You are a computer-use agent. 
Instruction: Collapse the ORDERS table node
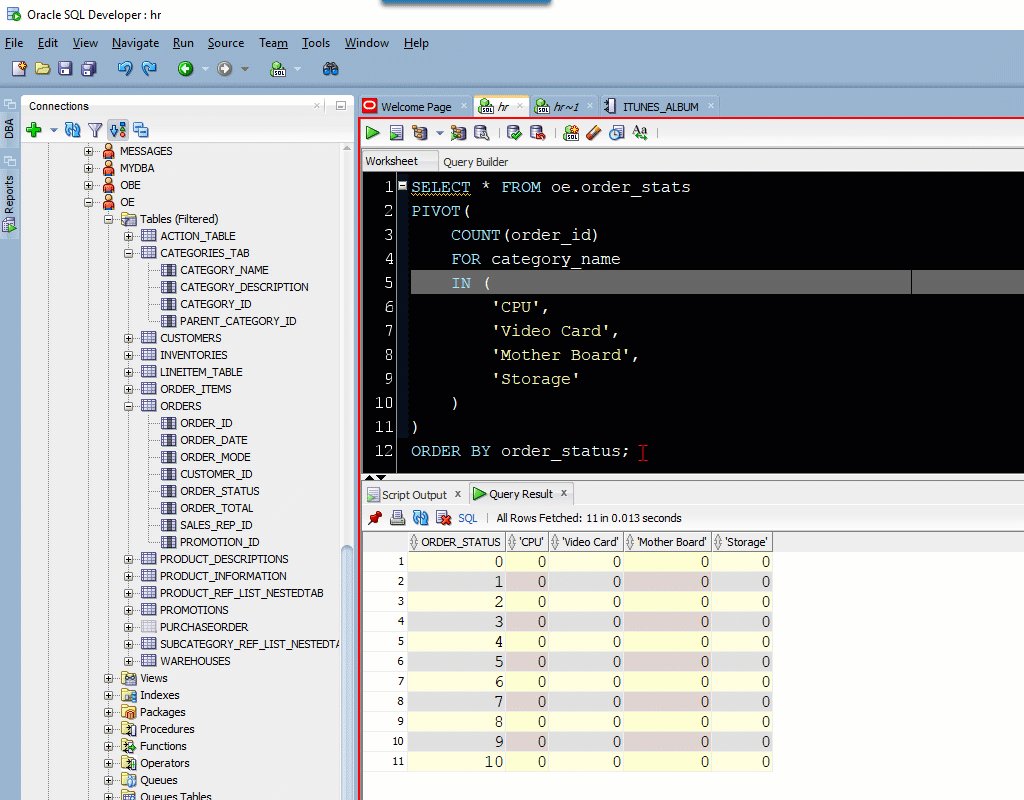(x=129, y=406)
